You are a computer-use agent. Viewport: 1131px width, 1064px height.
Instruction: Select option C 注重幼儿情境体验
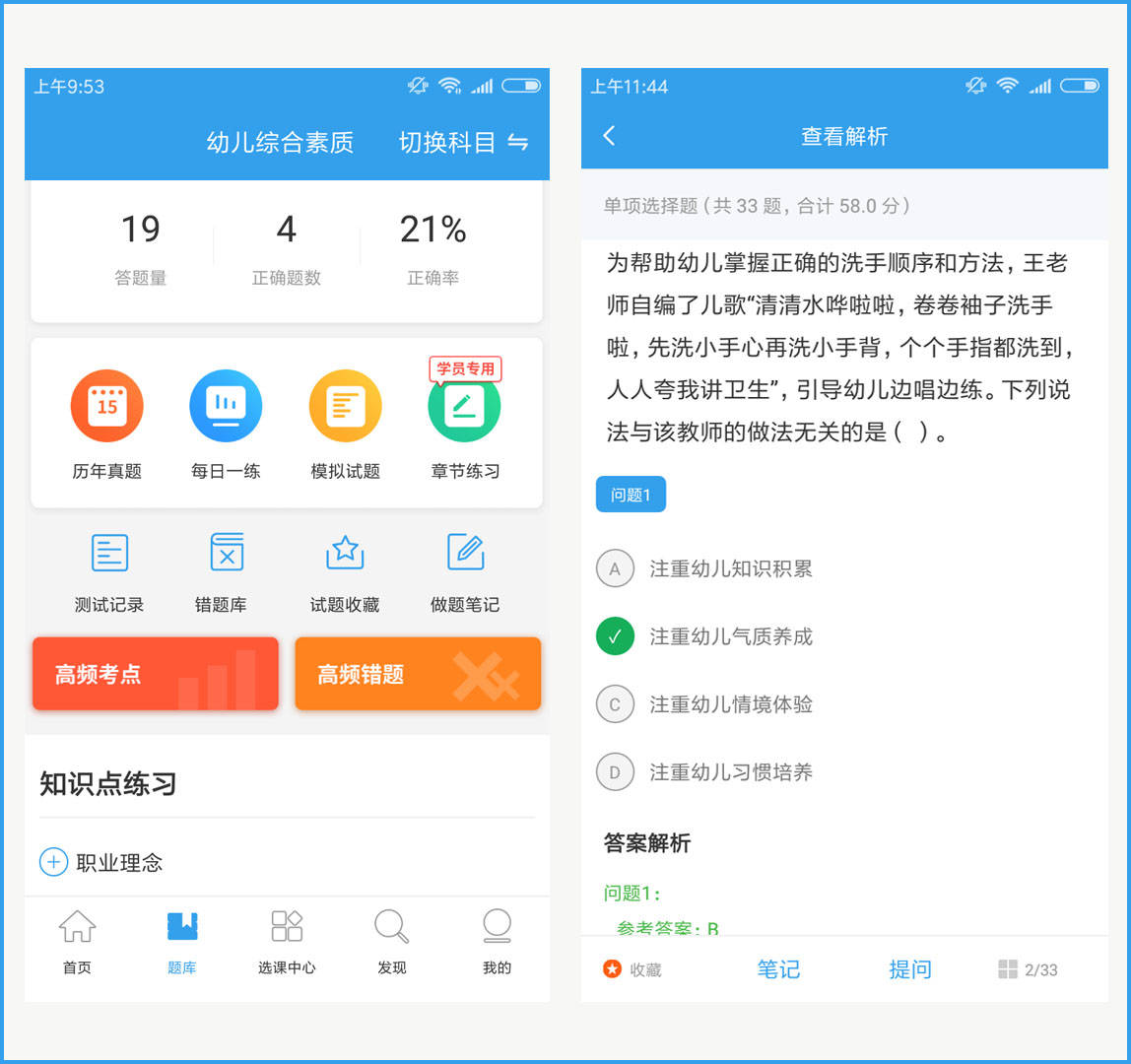(x=704, y=704)
